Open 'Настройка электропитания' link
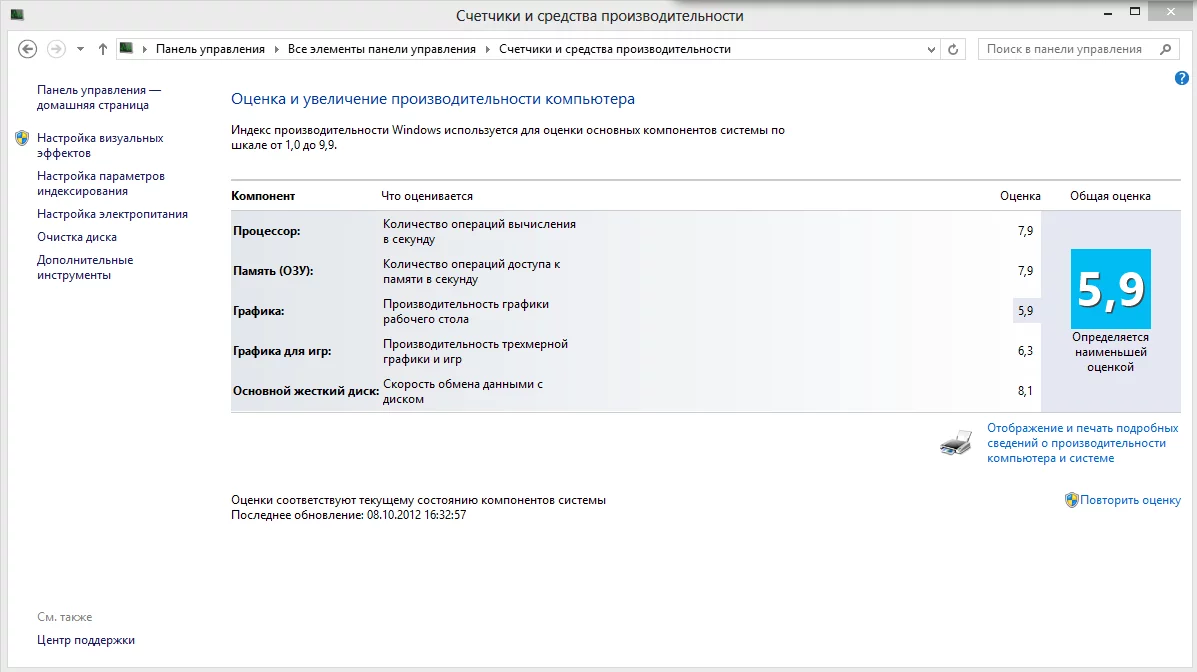Image resolution: width=1197 pixels, height=672 pixels. point(112,214)
